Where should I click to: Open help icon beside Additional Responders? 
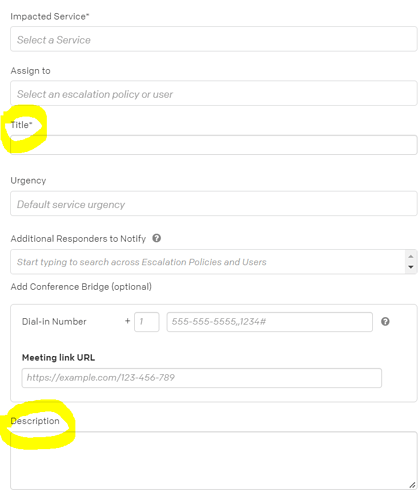[157, 238]
